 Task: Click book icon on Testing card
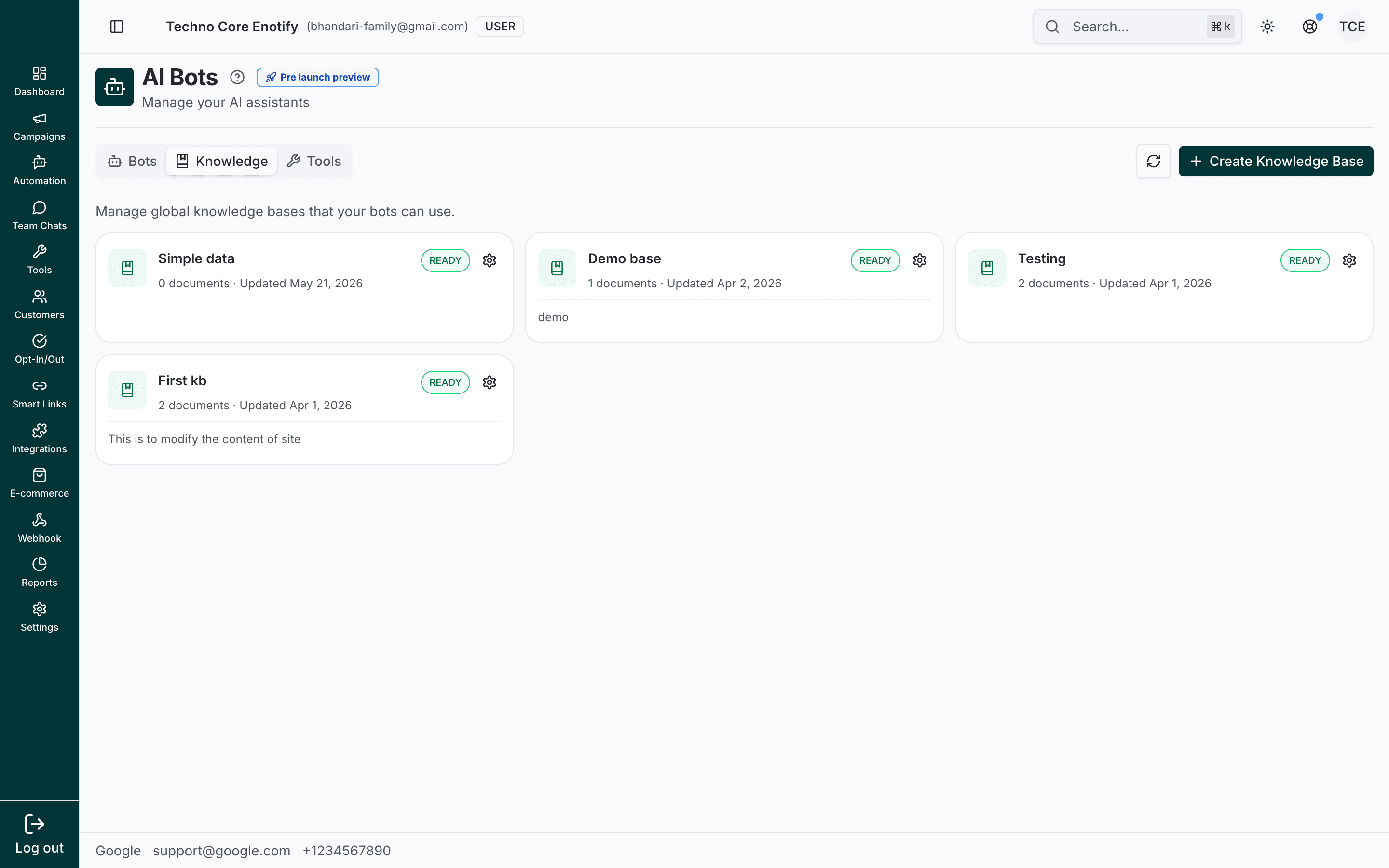tap(987, 268)
